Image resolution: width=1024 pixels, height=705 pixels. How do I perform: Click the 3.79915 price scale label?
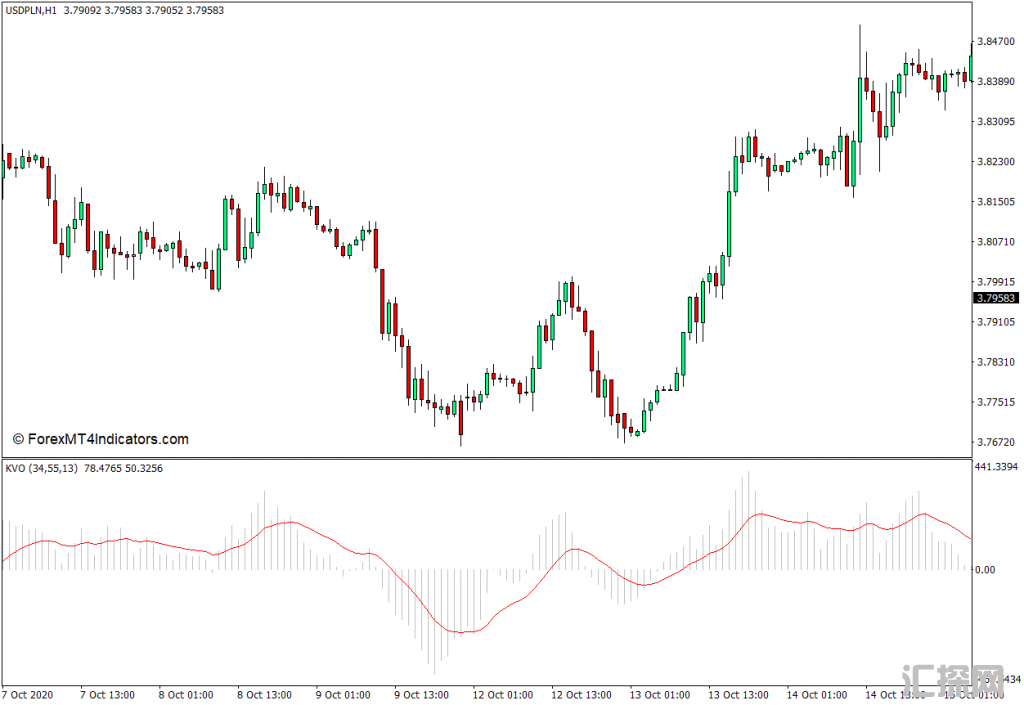click(x=996, y=282)
